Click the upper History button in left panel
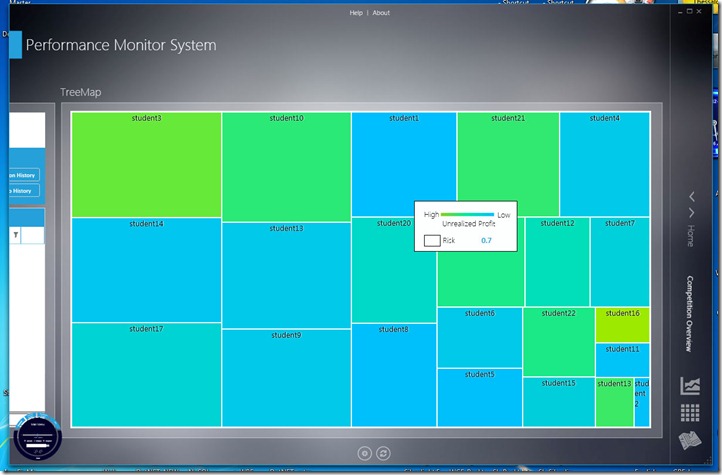Image resolution: width=722 pixels, height=475 pixels. [x=24, y=175]
